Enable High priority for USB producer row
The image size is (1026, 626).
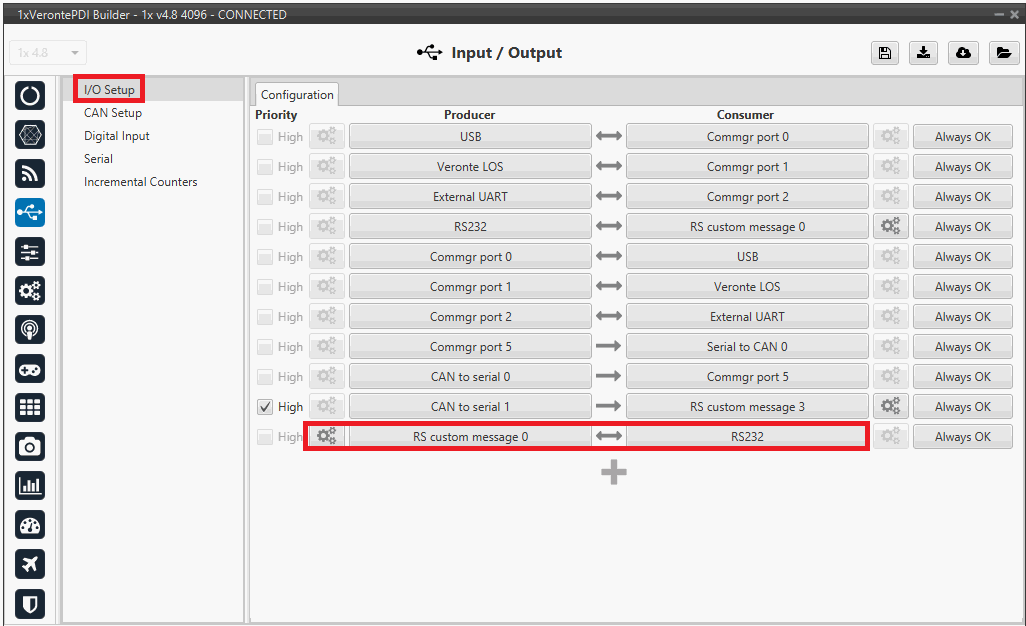pos(265,137)
